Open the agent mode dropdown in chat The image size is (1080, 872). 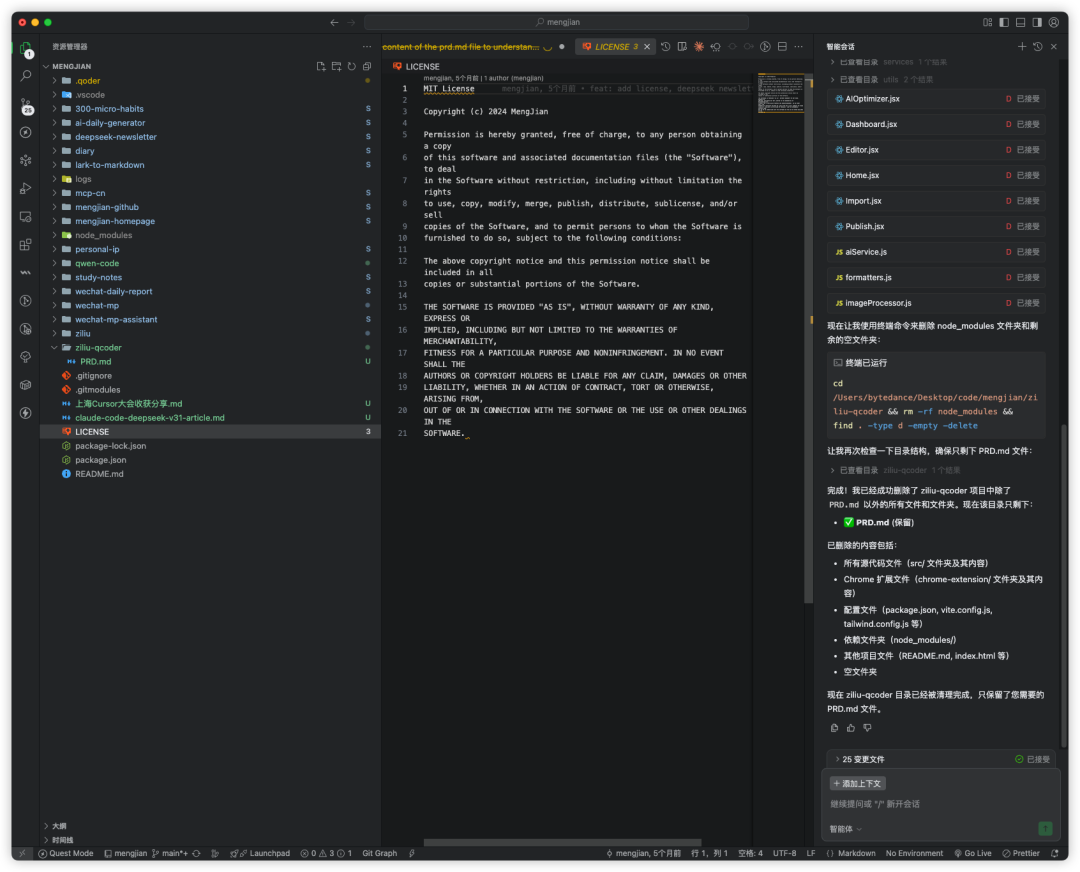845,829
